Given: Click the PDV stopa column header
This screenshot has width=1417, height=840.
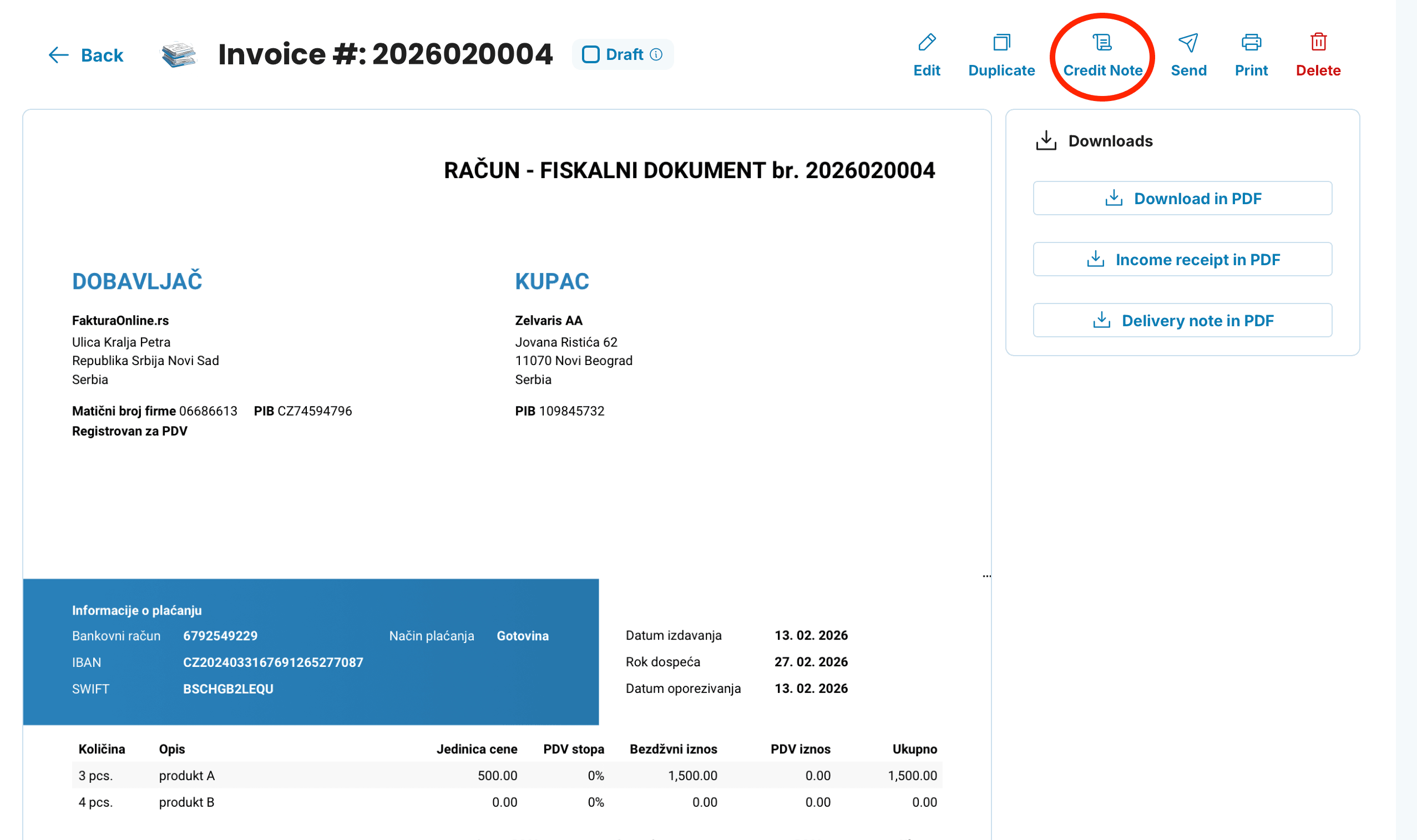Looking at the screenshot, I should [573, 749].
